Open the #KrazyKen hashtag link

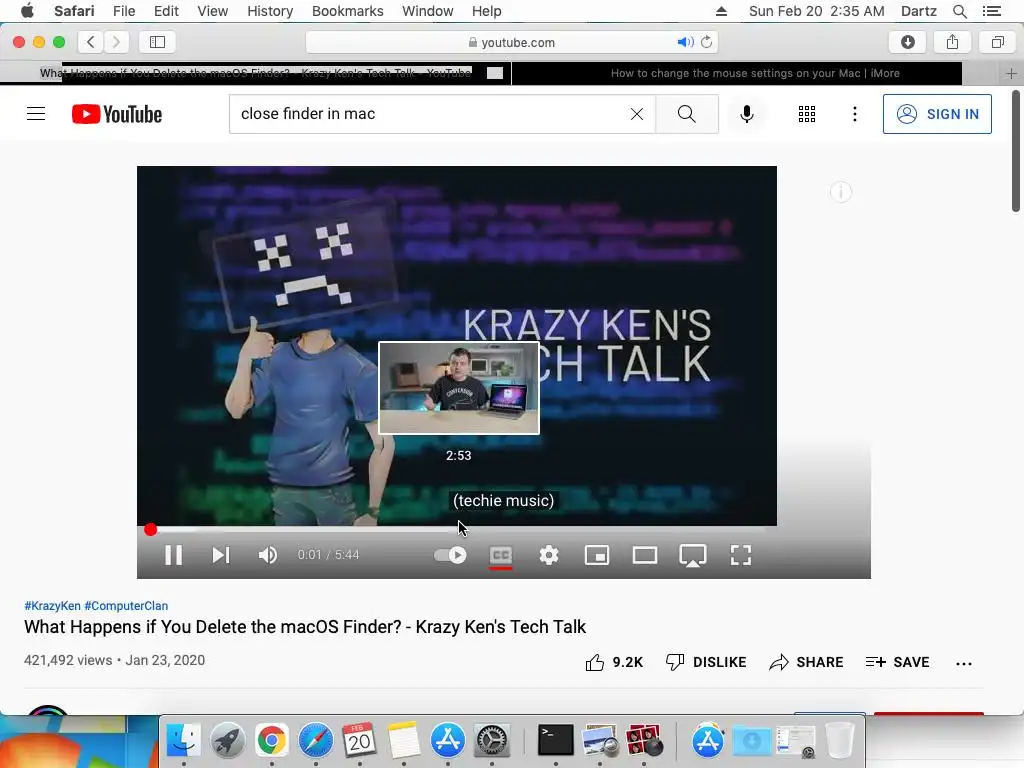point(52,606)
